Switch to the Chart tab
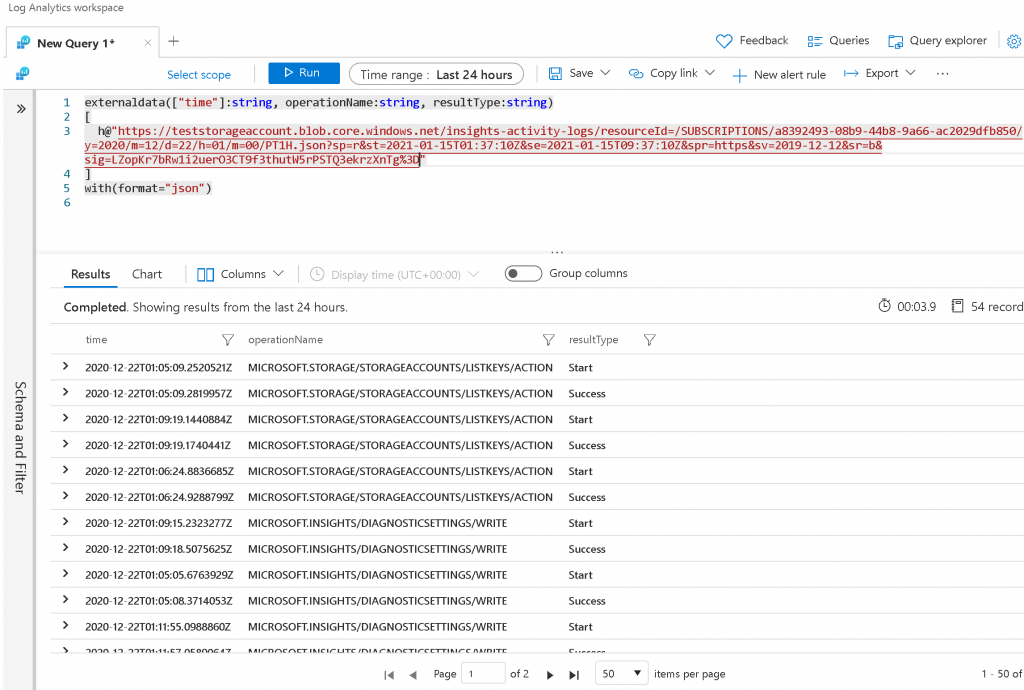Screen dimensions: 1024x690 [x=147, y=274]
